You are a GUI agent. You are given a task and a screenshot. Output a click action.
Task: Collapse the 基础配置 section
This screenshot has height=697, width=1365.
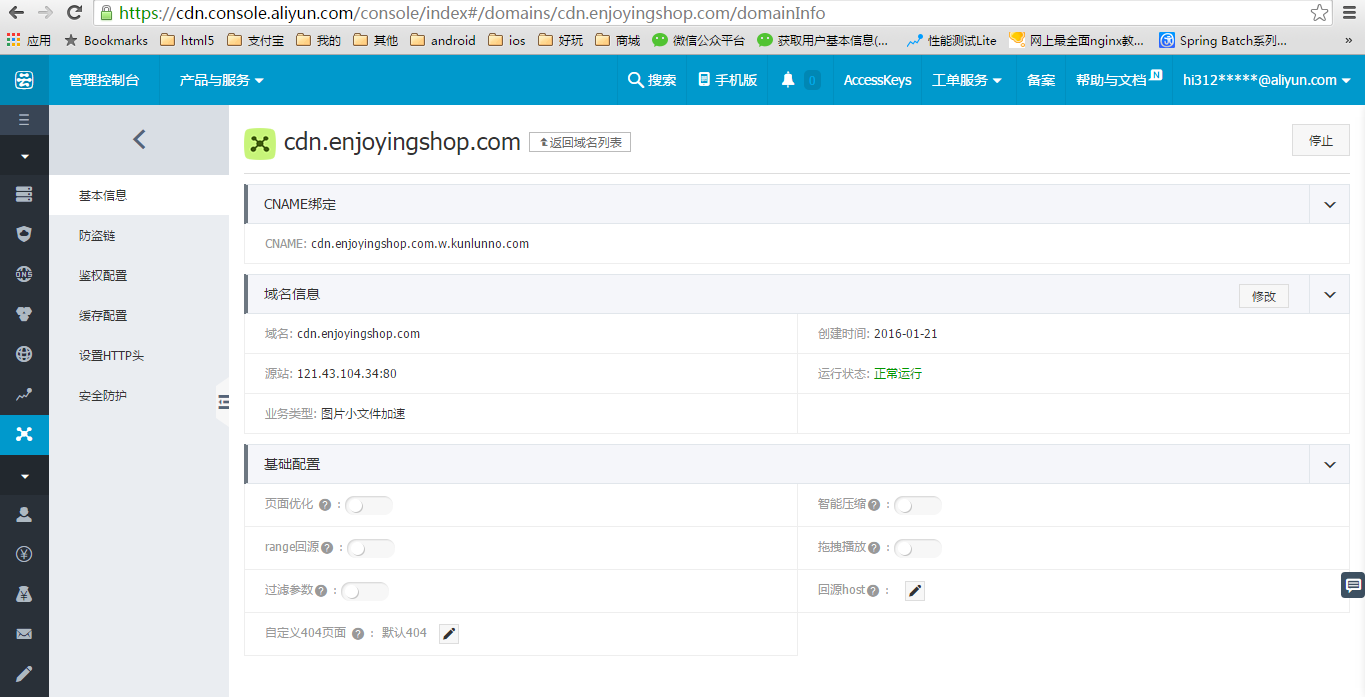[1329, 464]
